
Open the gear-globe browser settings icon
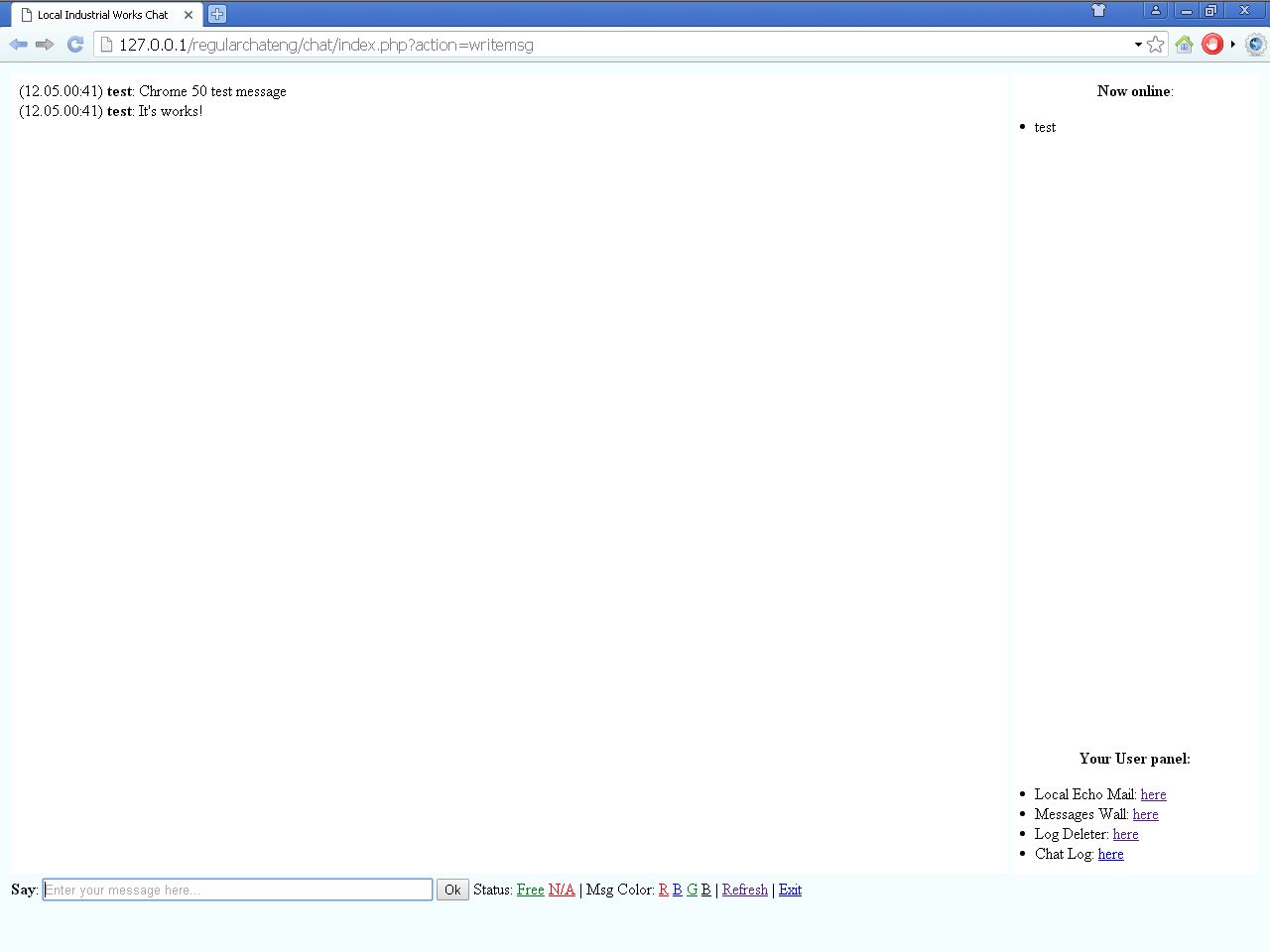1255,45
